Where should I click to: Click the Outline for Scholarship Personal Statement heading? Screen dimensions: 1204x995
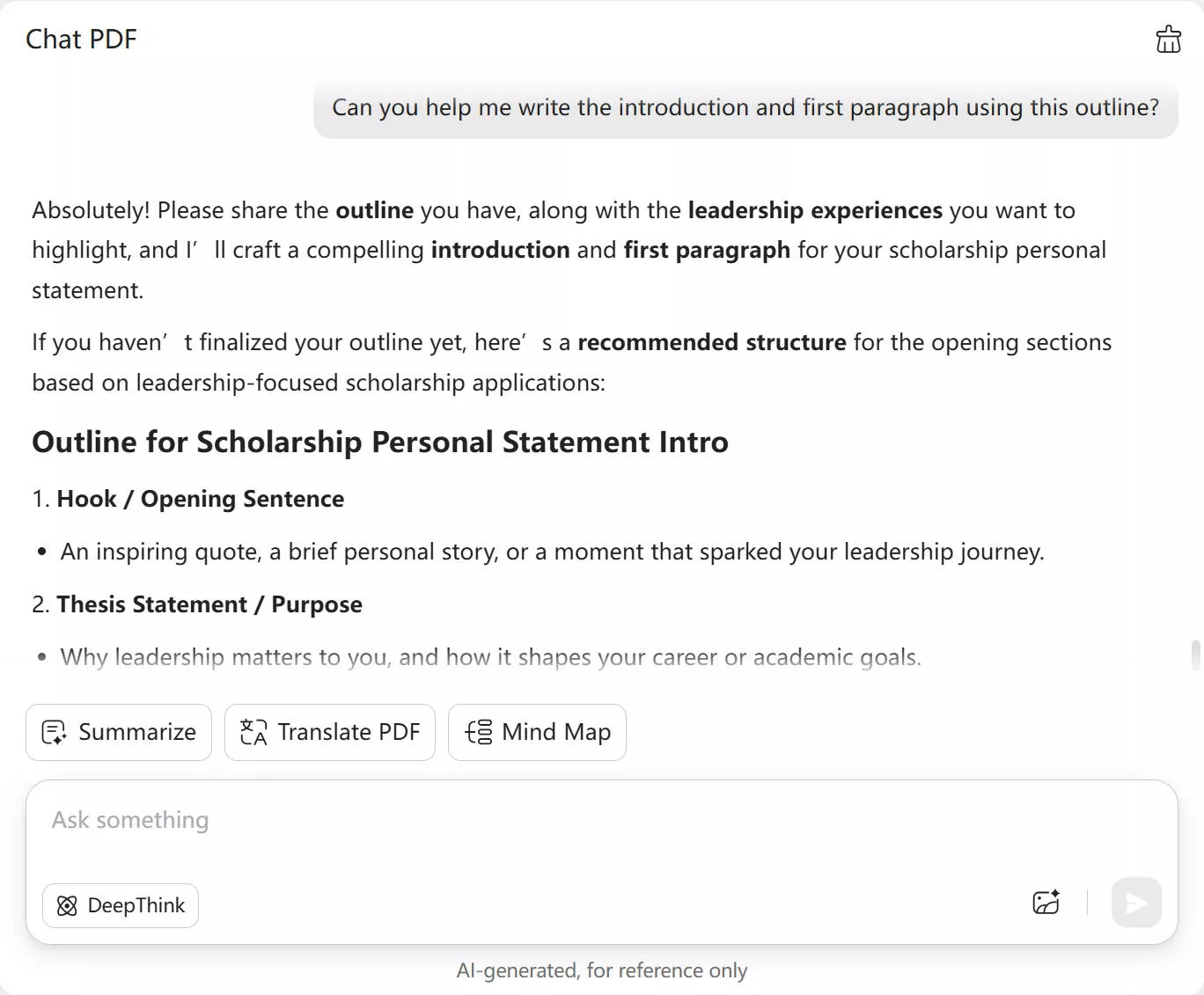[x=380, y=442]
